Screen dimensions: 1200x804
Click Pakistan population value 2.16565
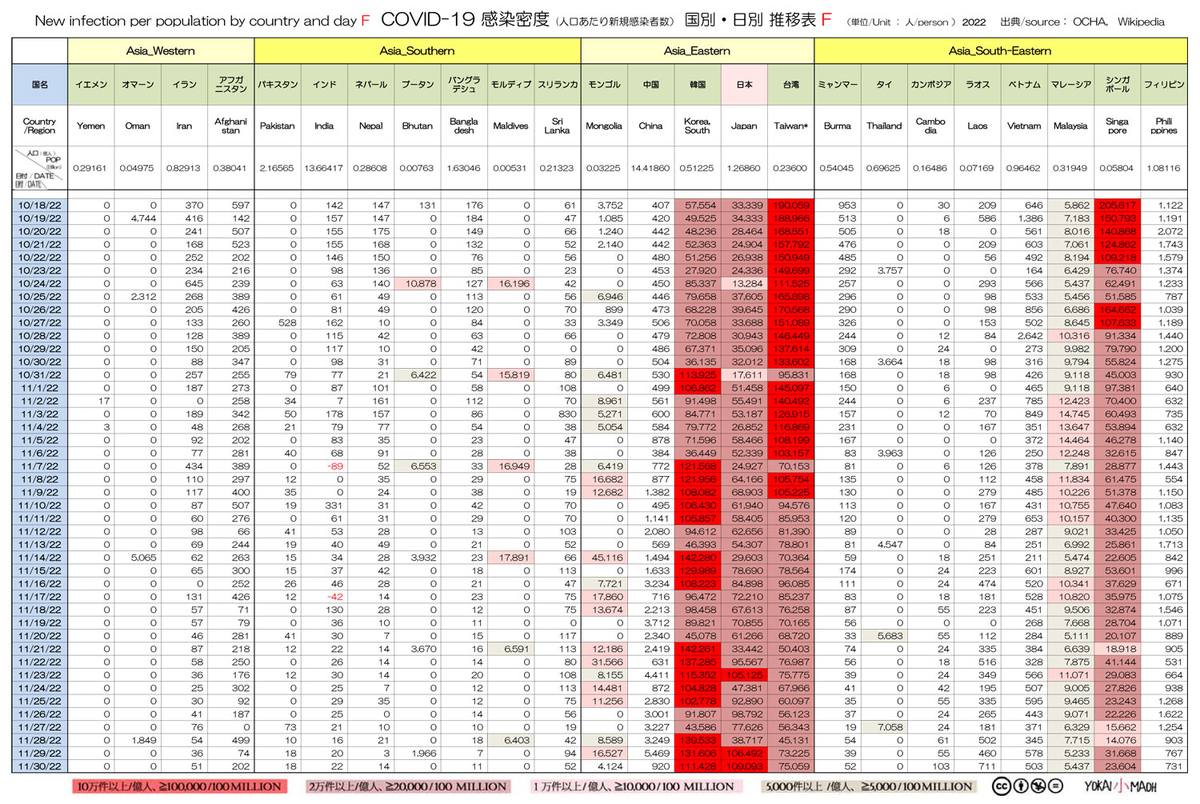click(277, 168)
